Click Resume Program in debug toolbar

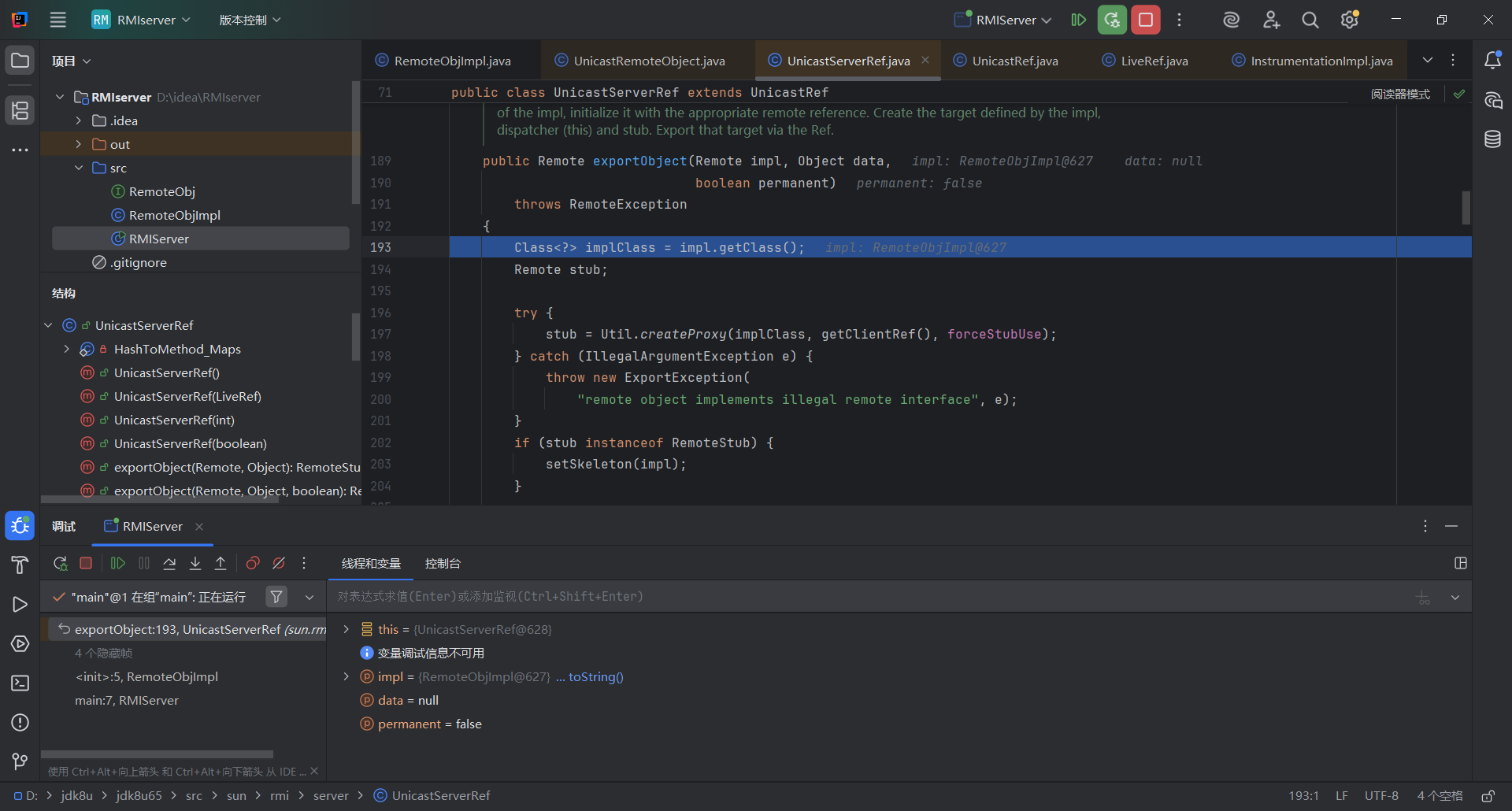tap(118, 563)
